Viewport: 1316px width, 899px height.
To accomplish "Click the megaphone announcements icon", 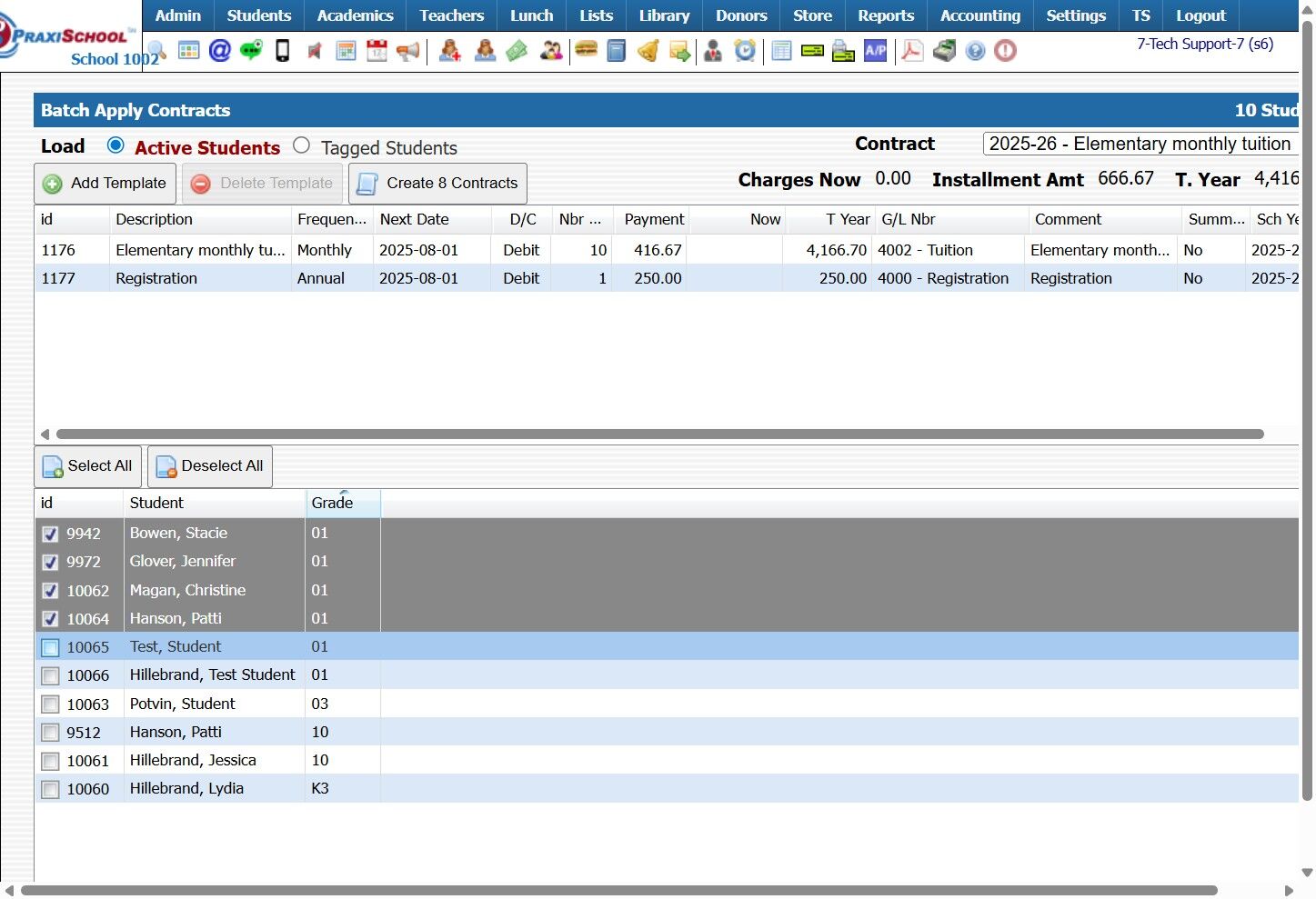I will pyautogui.click(x=408, y=51).
